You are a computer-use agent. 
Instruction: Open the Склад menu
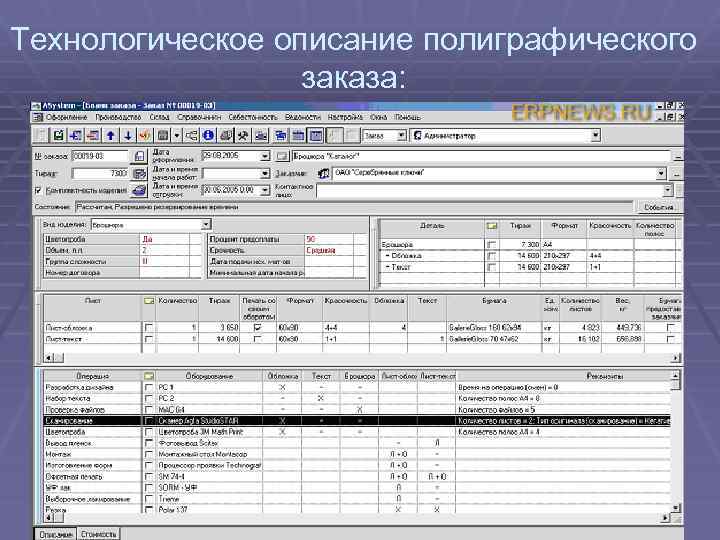pos(159,117)
